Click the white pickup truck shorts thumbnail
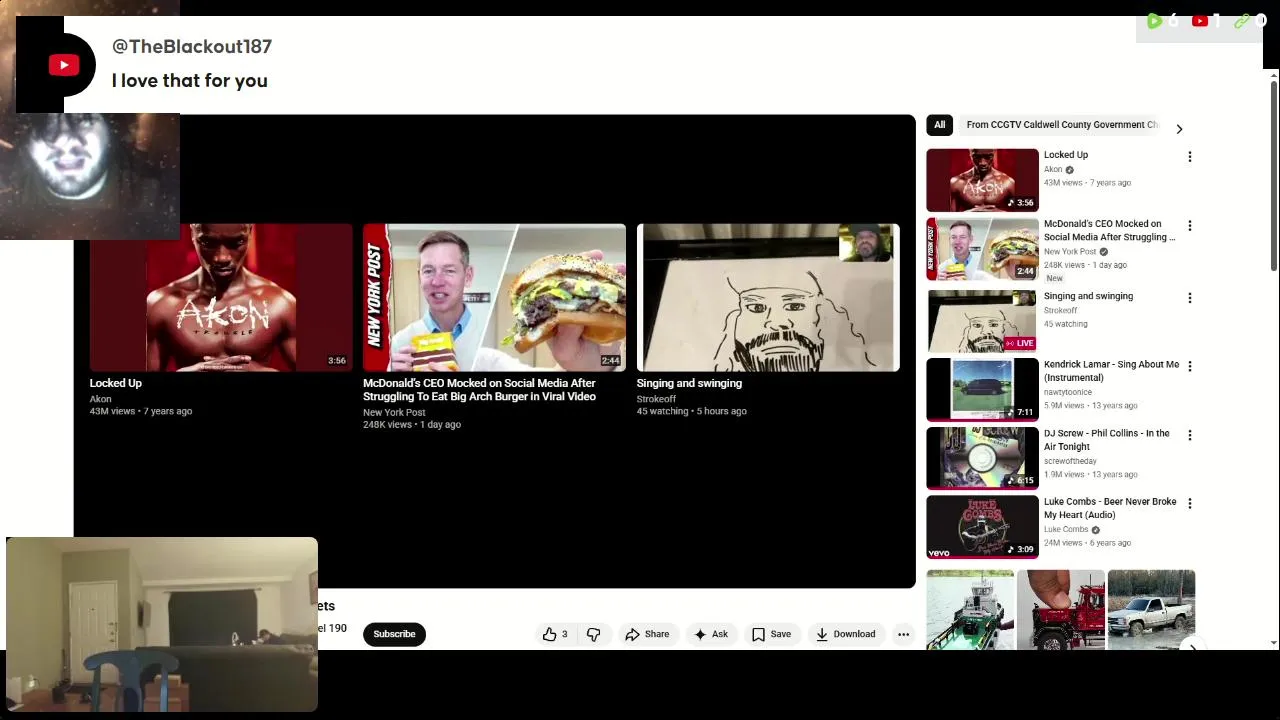Screen dimensions: 1280x720 [x=1151, y=610]
